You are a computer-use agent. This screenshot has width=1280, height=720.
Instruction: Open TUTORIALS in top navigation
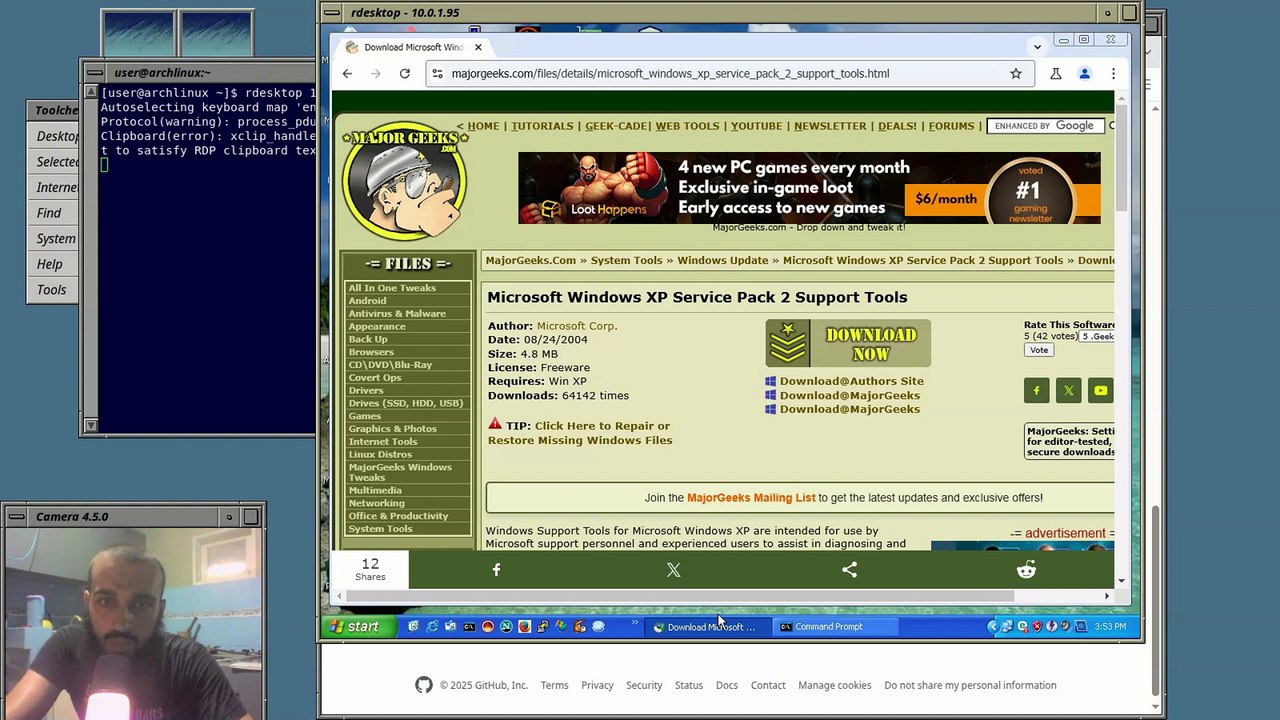pos(542,126)
